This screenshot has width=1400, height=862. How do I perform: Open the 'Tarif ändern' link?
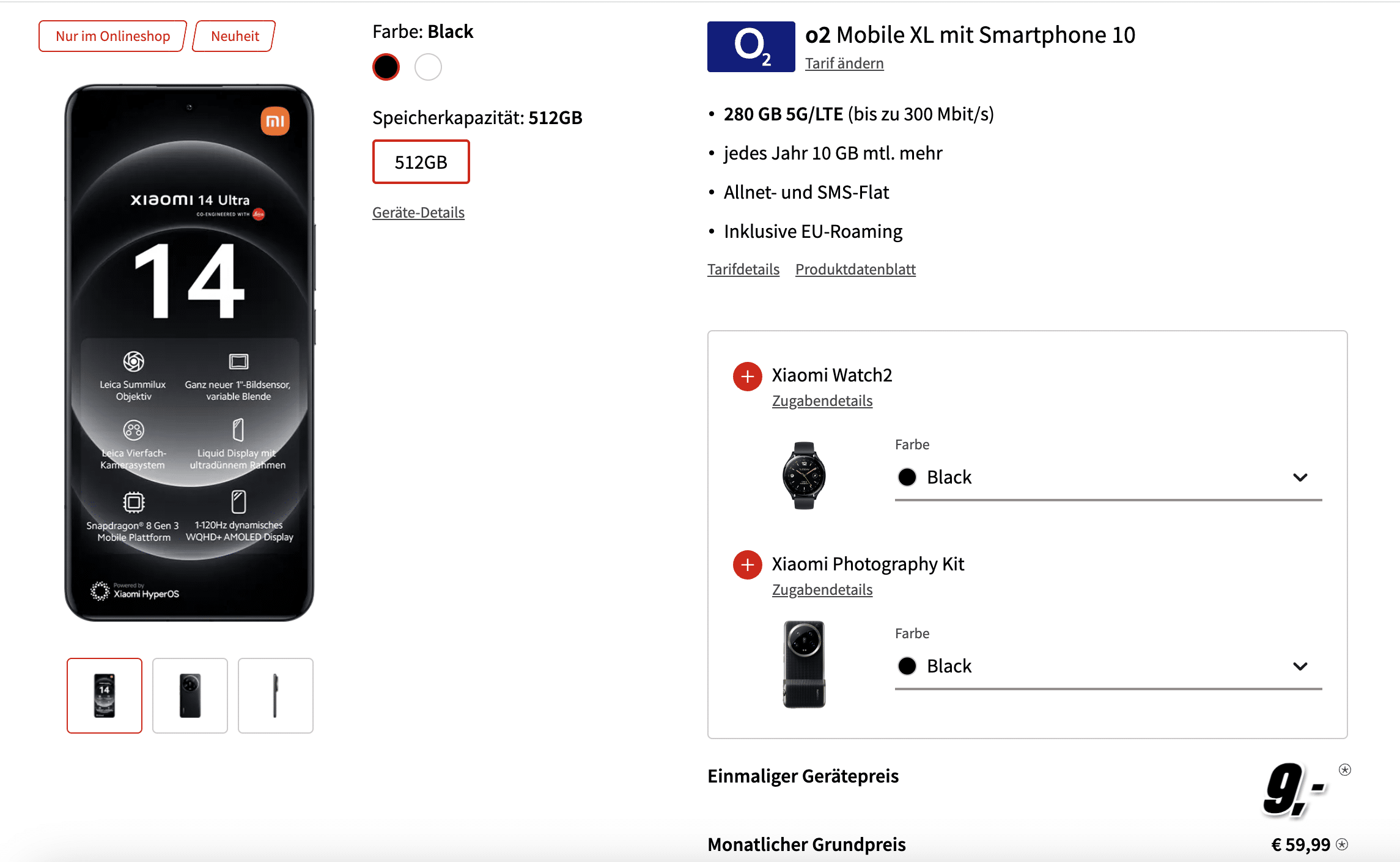tap(844, 64)
